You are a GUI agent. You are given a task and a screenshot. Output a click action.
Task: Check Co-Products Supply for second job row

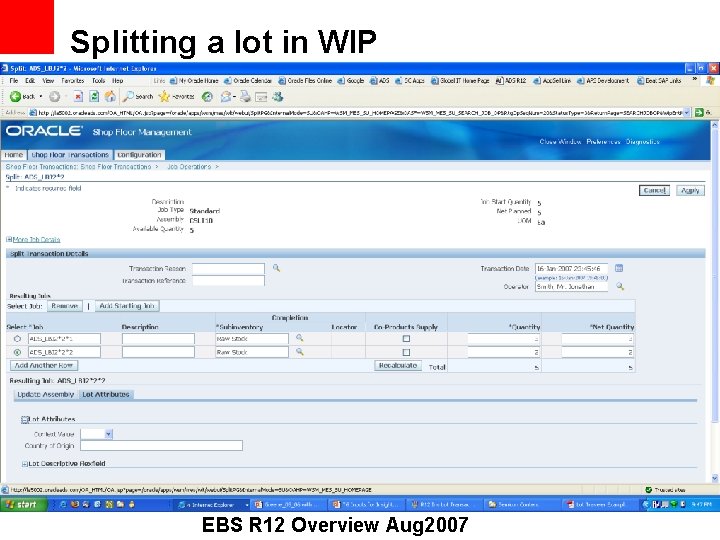[406, 353]
